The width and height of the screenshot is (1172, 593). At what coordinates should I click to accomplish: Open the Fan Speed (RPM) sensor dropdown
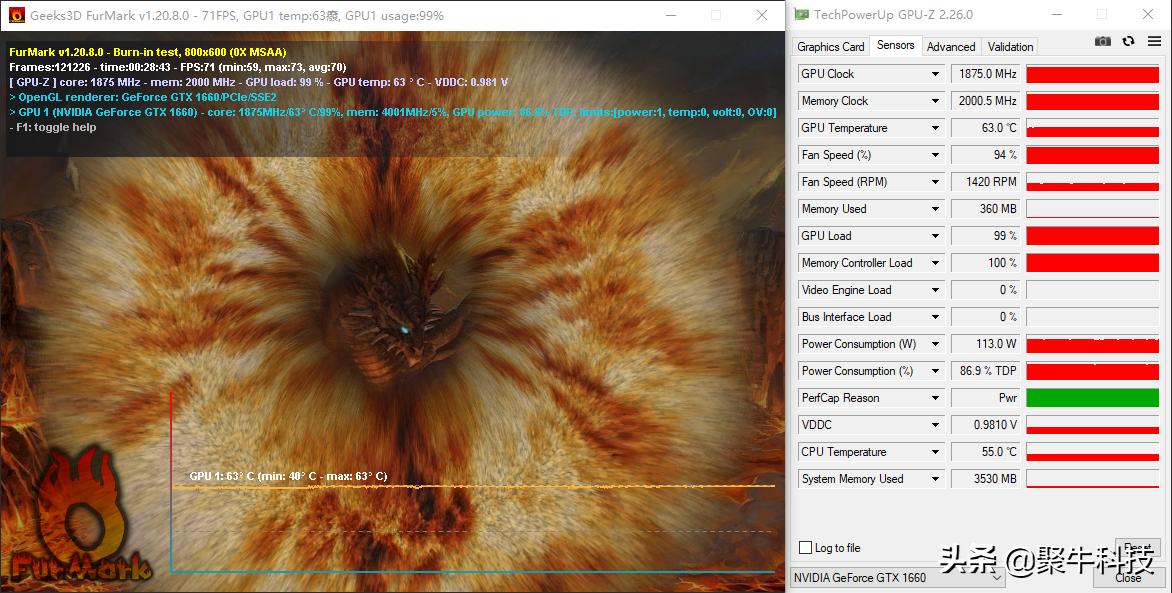(x=935, y=182)
